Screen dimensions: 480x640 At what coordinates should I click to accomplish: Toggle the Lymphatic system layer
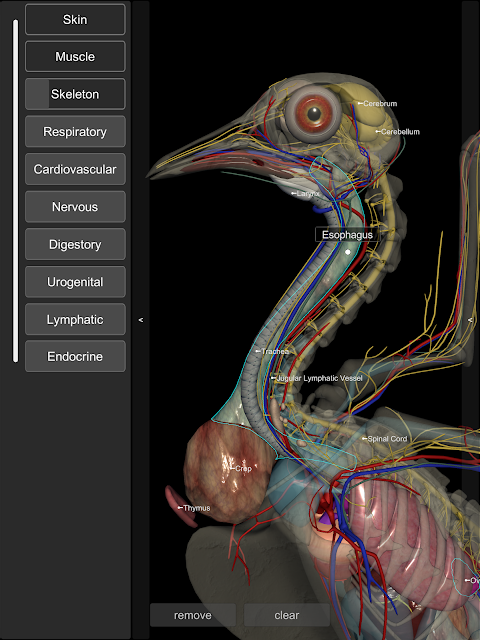coord(75,319)
